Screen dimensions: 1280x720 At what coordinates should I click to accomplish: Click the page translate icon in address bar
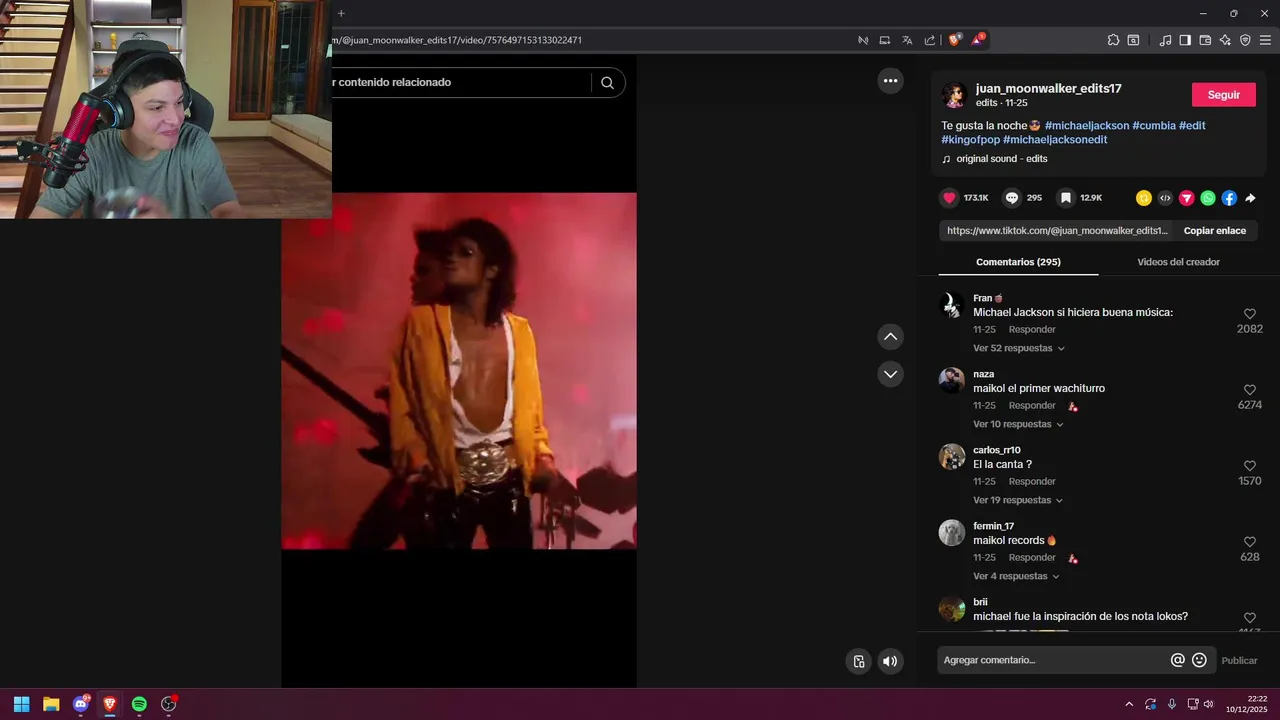pyautogui.click(x=907, y=40)
